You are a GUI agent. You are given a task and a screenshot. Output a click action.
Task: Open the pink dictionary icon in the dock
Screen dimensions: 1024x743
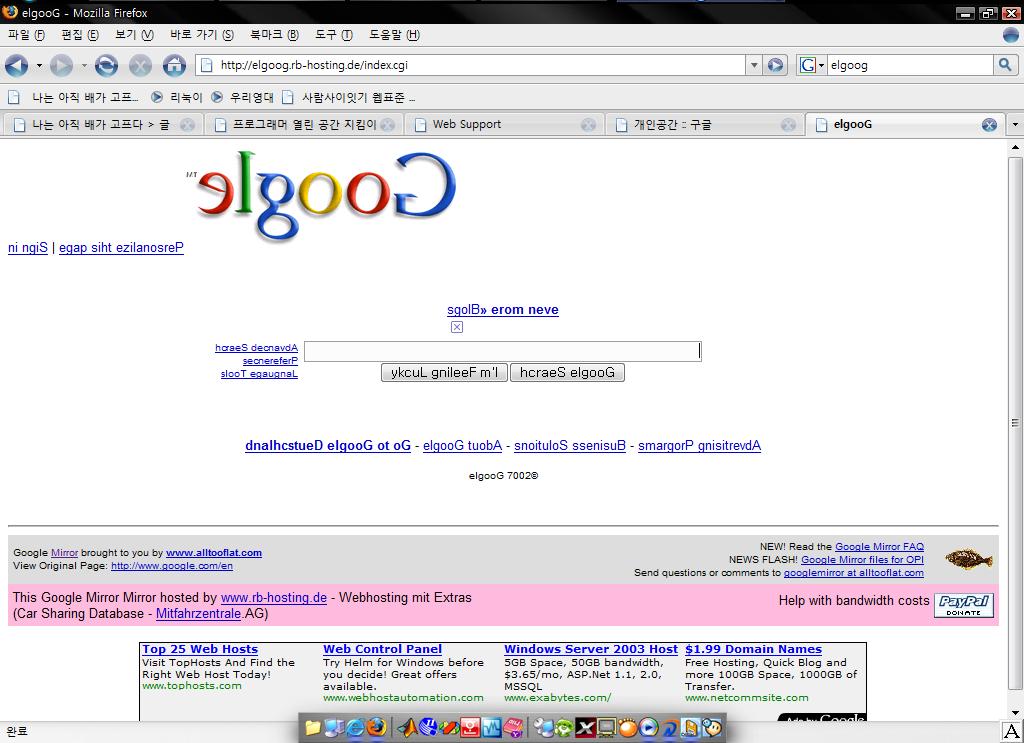513,727
